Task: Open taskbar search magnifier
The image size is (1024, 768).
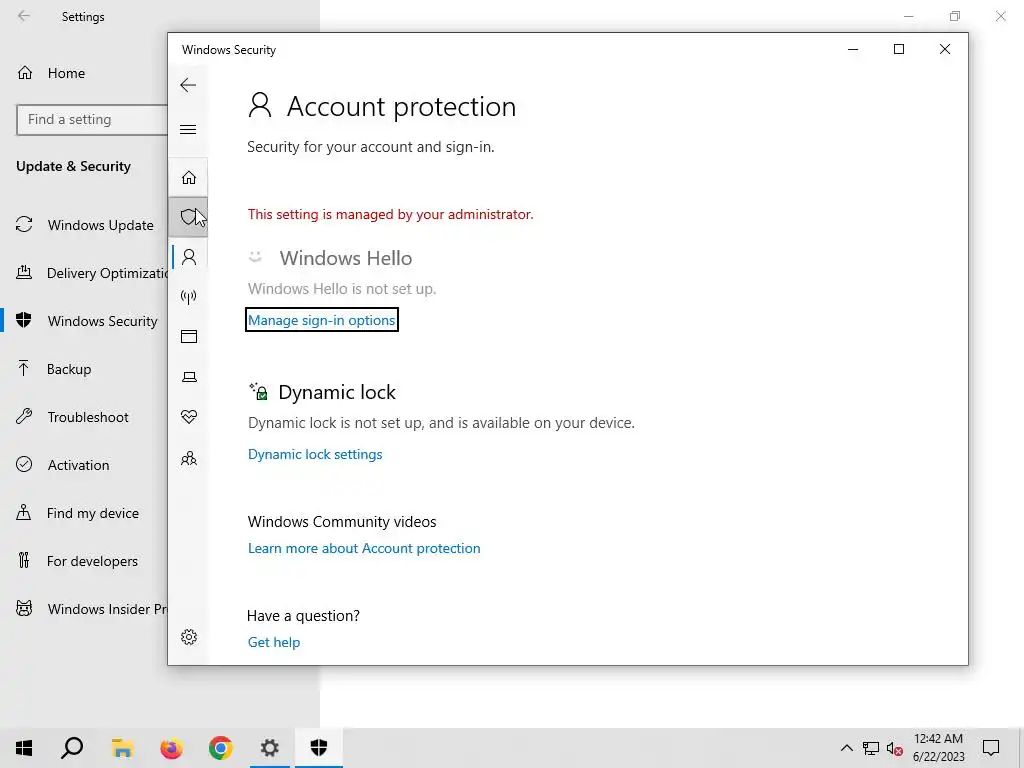Action: 72,748
